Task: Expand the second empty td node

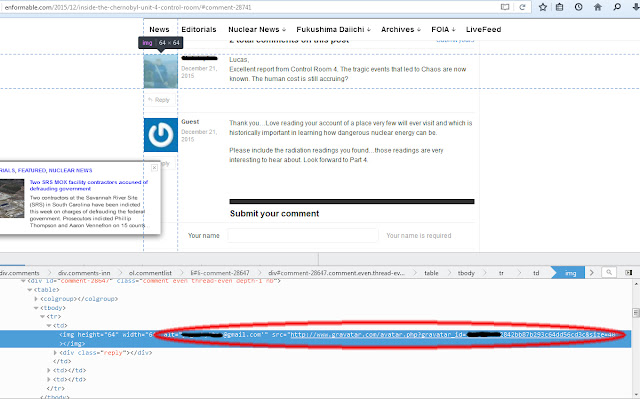Action: click(x=49, y=379)
